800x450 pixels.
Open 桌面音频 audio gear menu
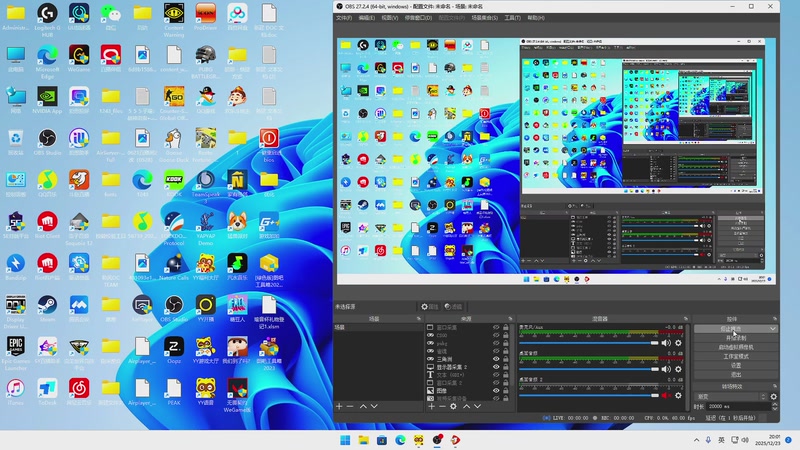678,369
